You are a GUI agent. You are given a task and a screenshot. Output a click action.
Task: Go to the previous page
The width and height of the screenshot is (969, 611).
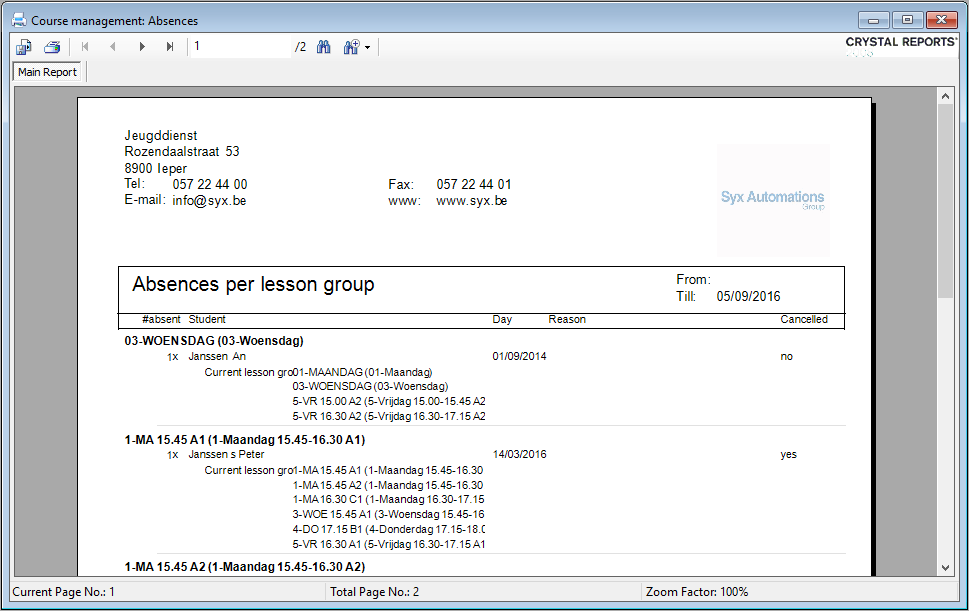pyautogui.click(x=113, y=47)
